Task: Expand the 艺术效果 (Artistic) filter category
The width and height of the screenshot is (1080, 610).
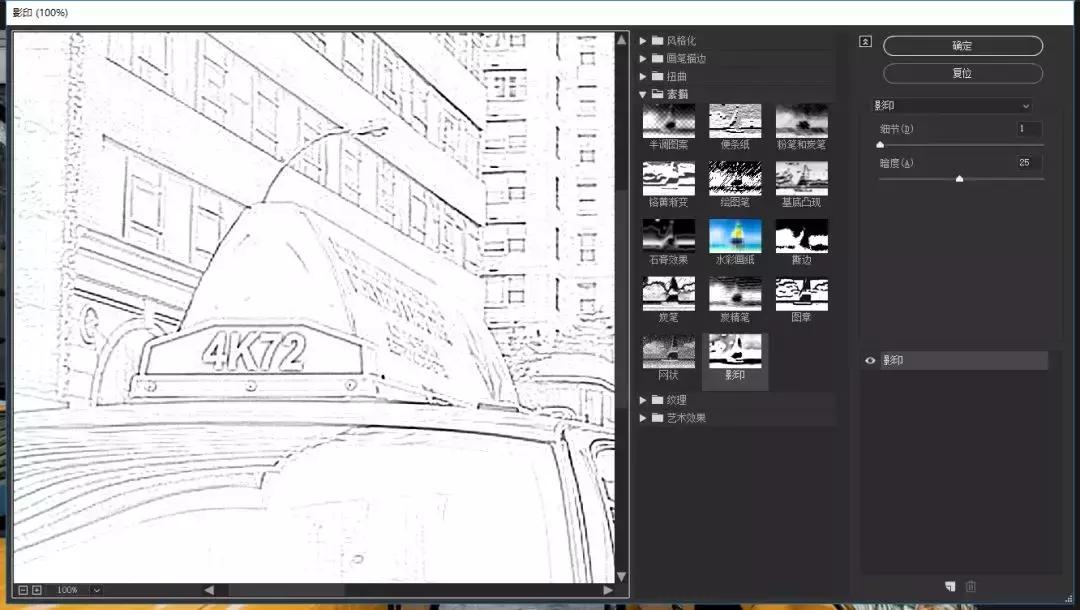Action: click(x=643, y=418)
